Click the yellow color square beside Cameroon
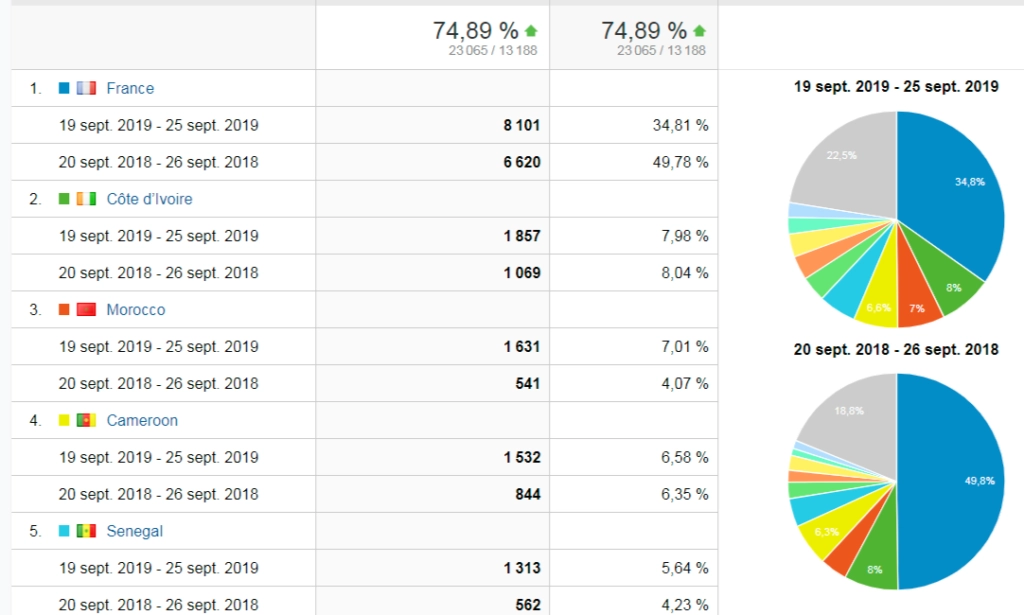This screenshot has width=1024, height=615. point(64,421)
